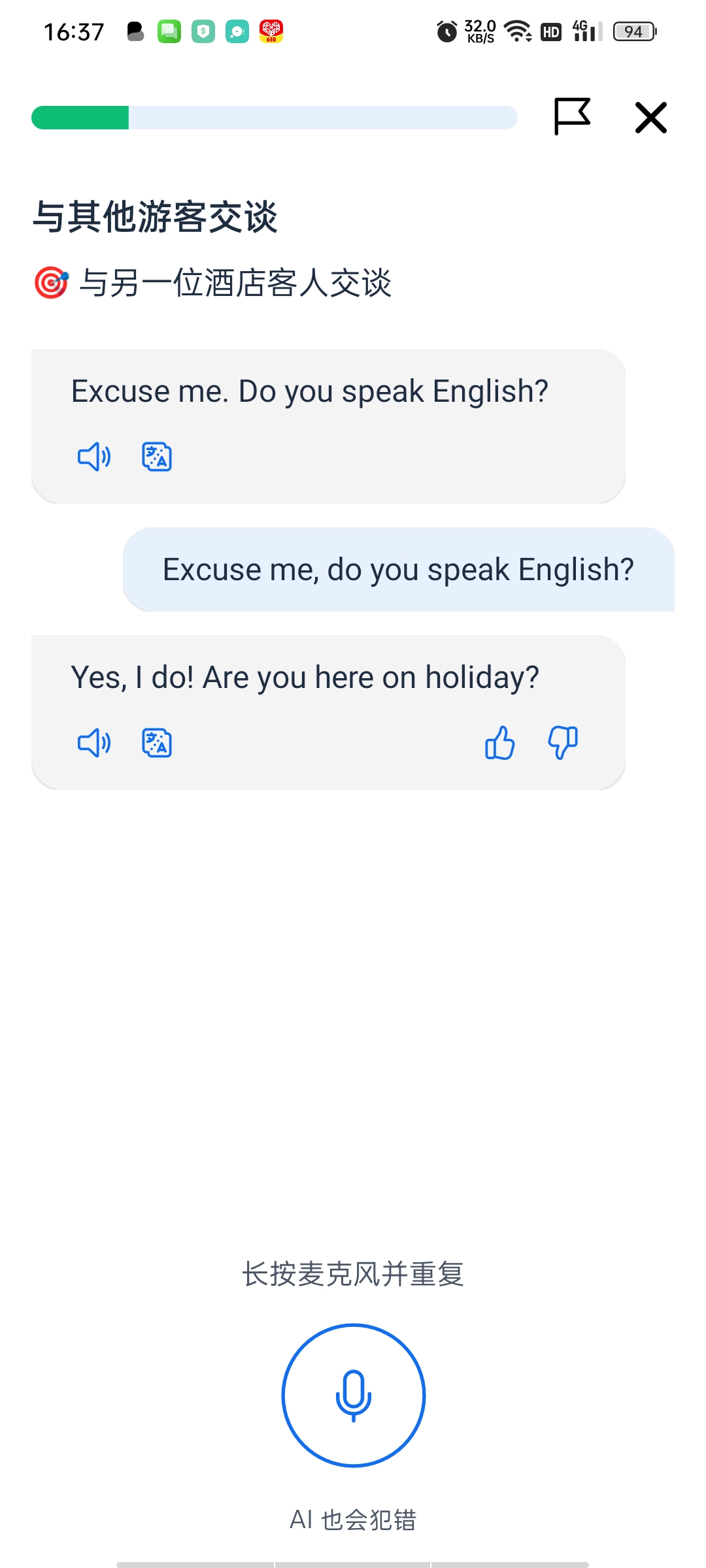This screenshot has width=706, height=1568.
Task: Give thumbs down to the holiday reply
Action: click(563, 743)
